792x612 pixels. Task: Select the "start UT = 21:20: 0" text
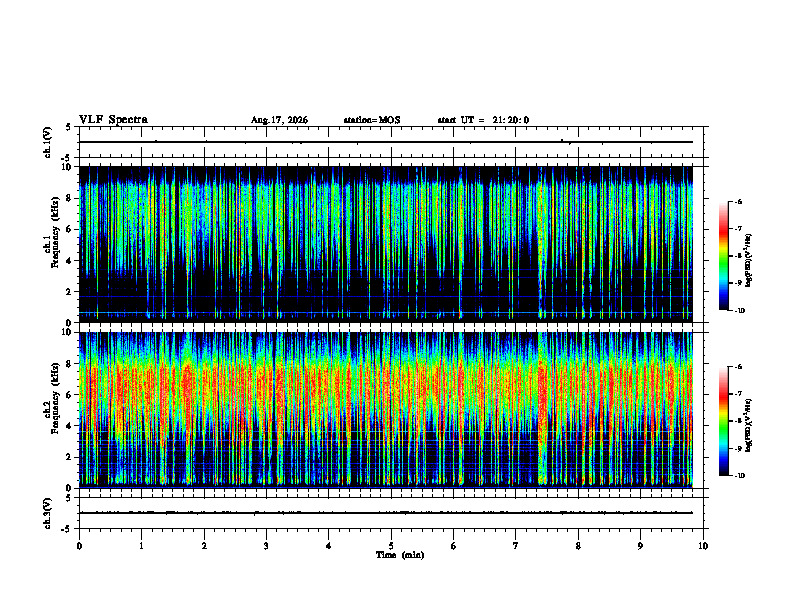[x=483, y=120]
